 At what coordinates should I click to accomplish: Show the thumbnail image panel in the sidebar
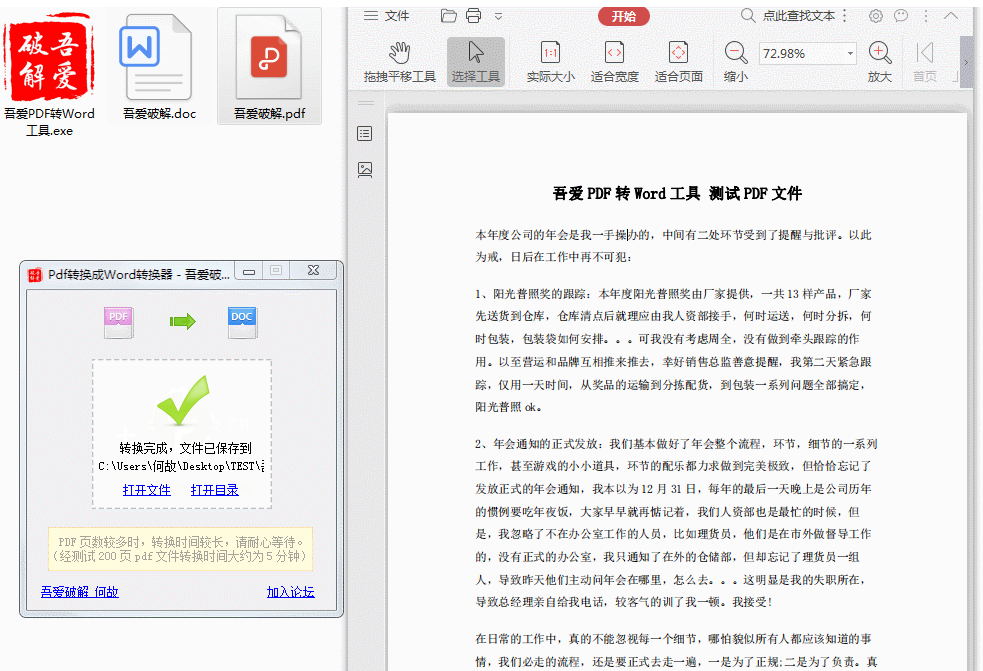pos(365,170)
